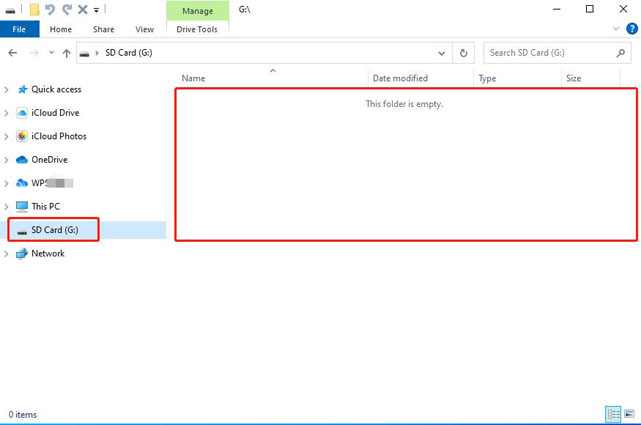The width and height of the screenshot is (641, 425).
Task: Click the undo icon in title bar
Action: click(x=50, y=9)
